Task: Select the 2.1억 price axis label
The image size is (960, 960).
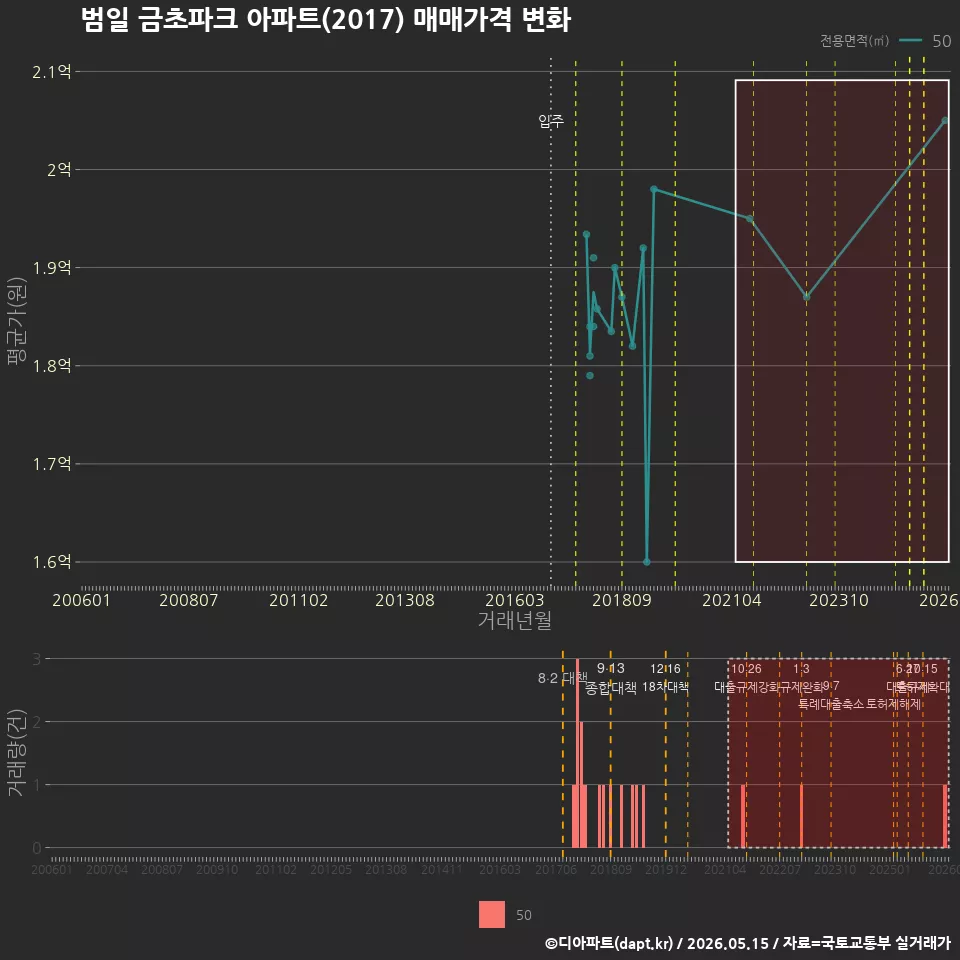Action: (x=52, y=72)
